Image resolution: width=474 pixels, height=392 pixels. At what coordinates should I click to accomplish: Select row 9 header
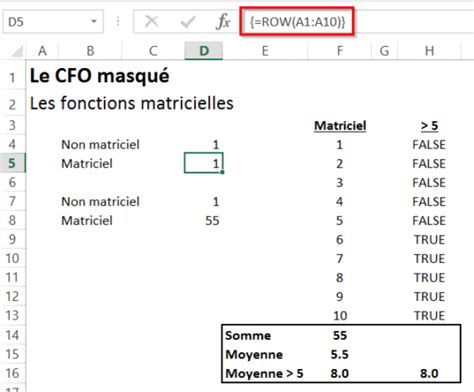click(x=12, y=239)
